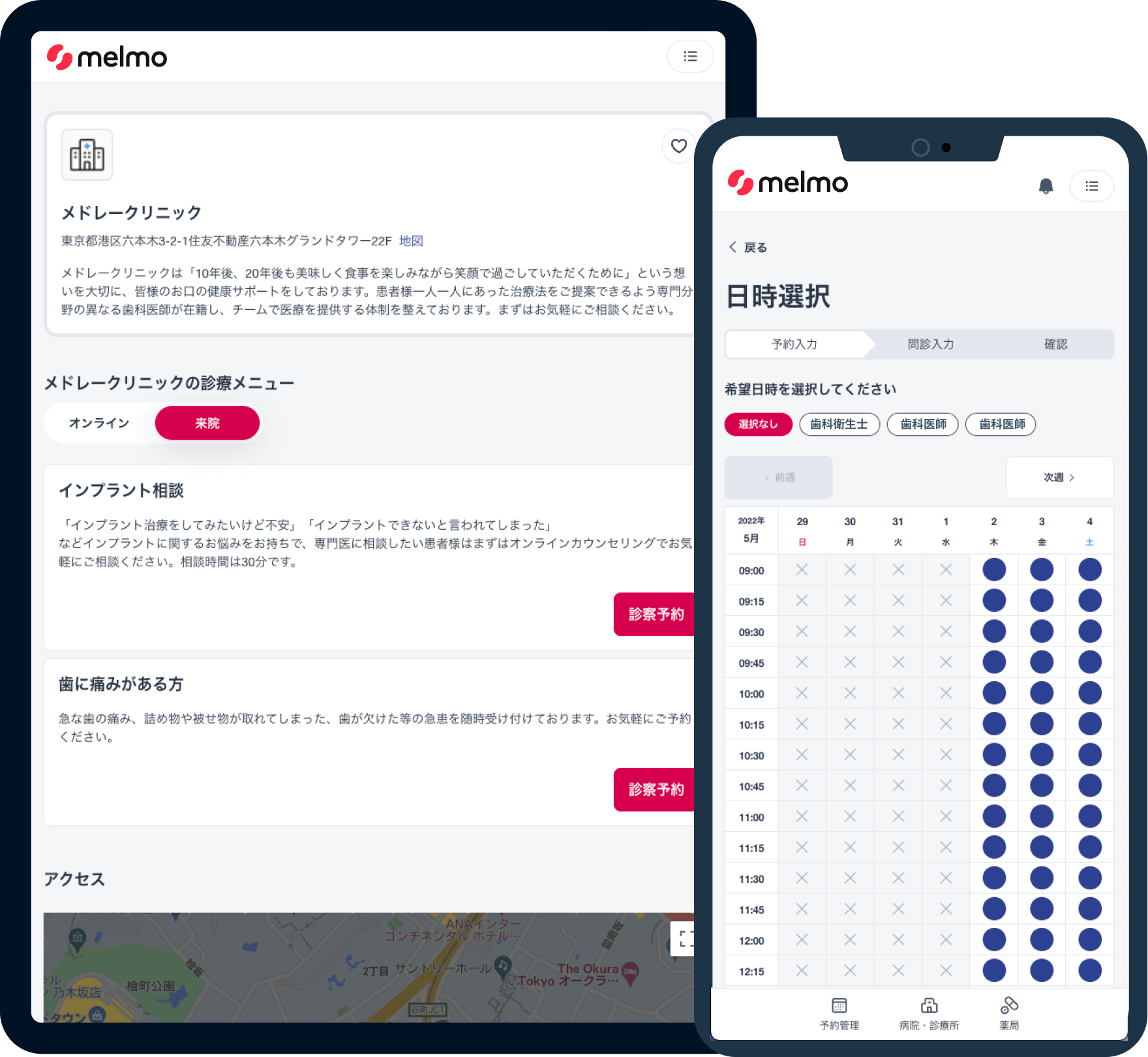
Task: Go to next week with 次週 chevron
Action: click(1059, 478)
